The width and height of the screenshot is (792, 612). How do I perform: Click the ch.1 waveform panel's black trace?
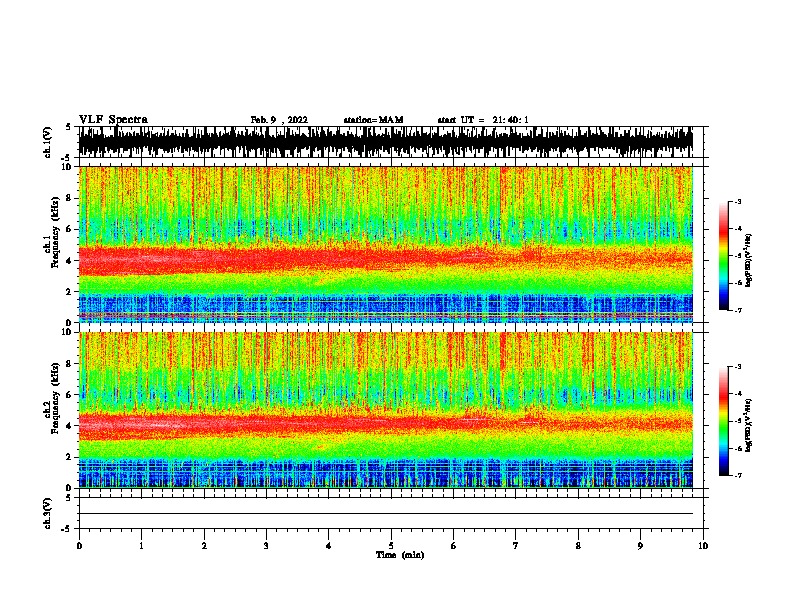click(x=386, y=142)
